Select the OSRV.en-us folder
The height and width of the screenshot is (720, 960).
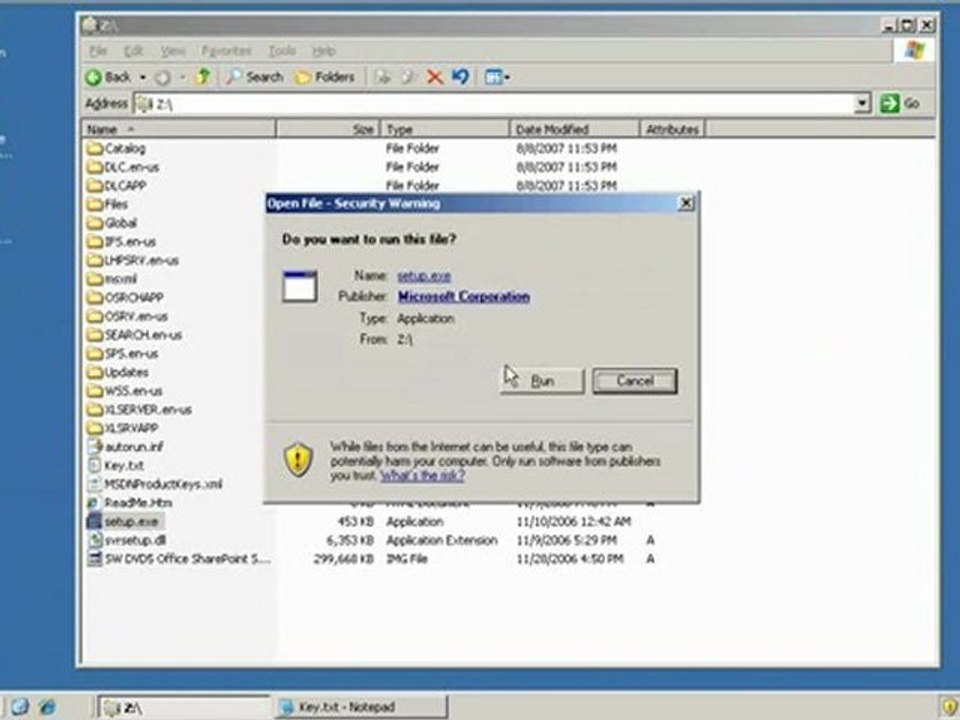(127, 317)
